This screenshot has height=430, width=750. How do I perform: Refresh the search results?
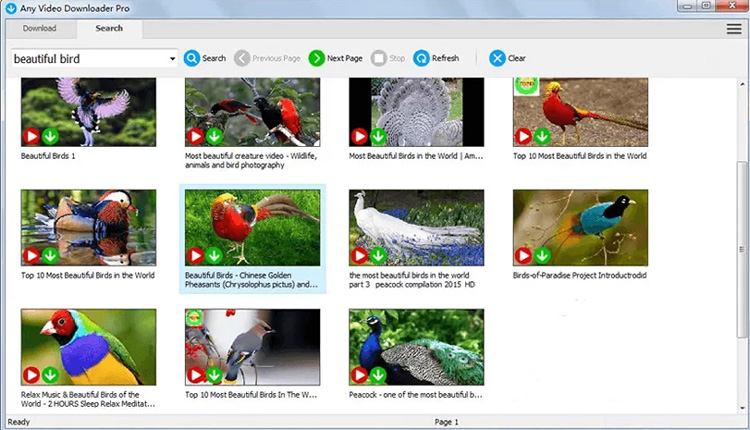[436, 58]
